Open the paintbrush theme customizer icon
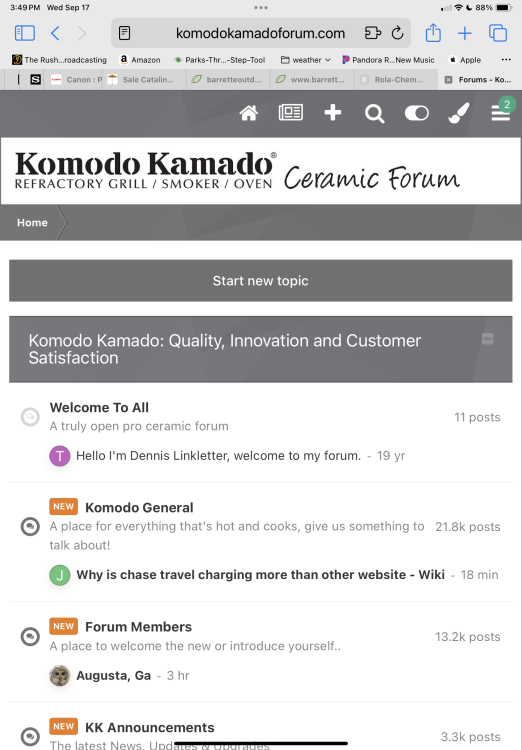This screenshot has width=522, height=750. [x=458, y=113]
